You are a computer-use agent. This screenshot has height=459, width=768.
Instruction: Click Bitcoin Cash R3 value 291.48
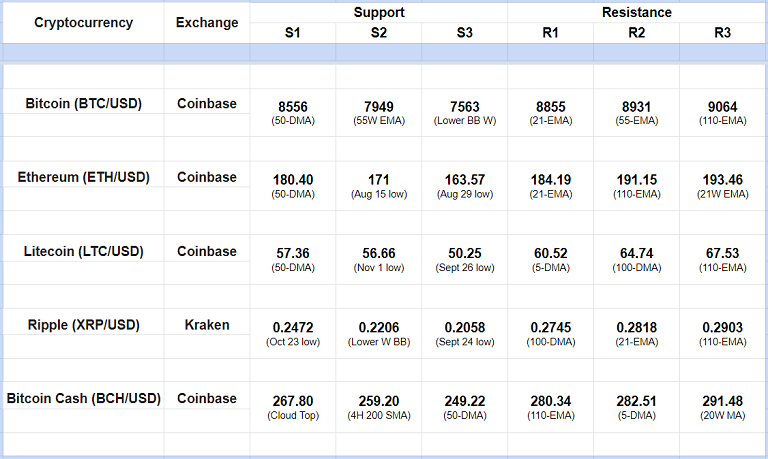point(723,401)
